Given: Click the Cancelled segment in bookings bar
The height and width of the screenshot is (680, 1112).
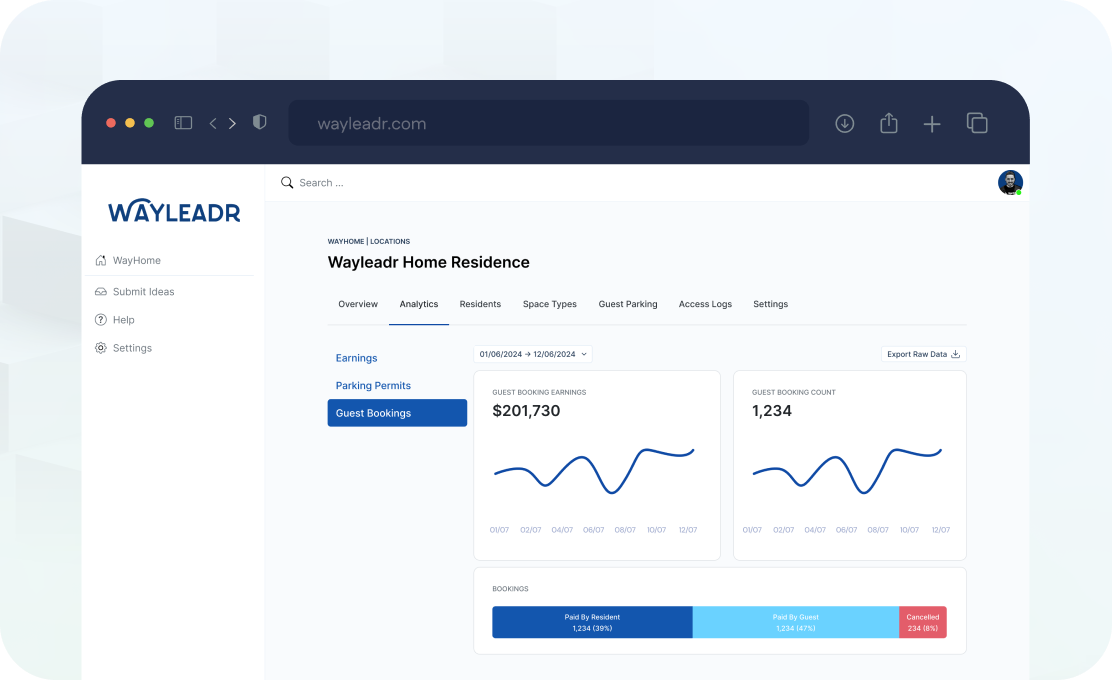Looking at the screenshot, I should tap(922, 622).
